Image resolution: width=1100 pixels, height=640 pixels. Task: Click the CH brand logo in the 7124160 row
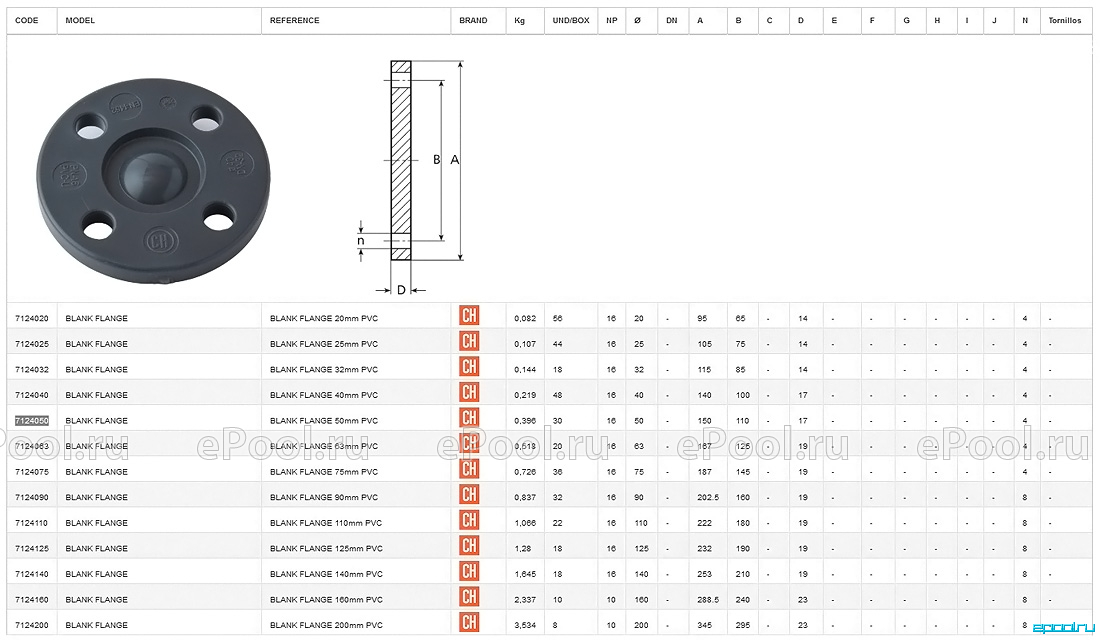pyautogui.click(x=469, y=596)
